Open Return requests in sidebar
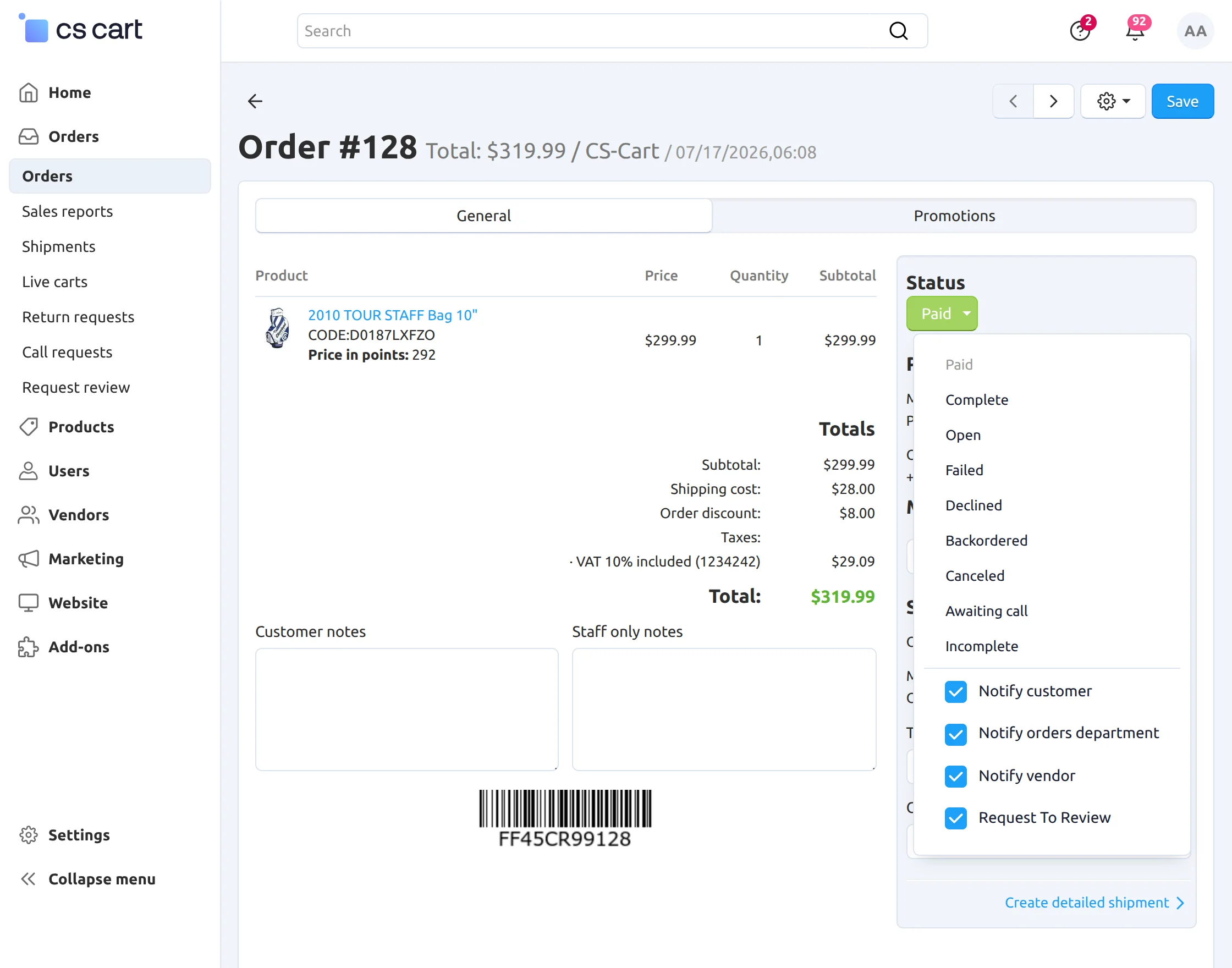This screenshot has width=1232, height=968. (78, 317)
